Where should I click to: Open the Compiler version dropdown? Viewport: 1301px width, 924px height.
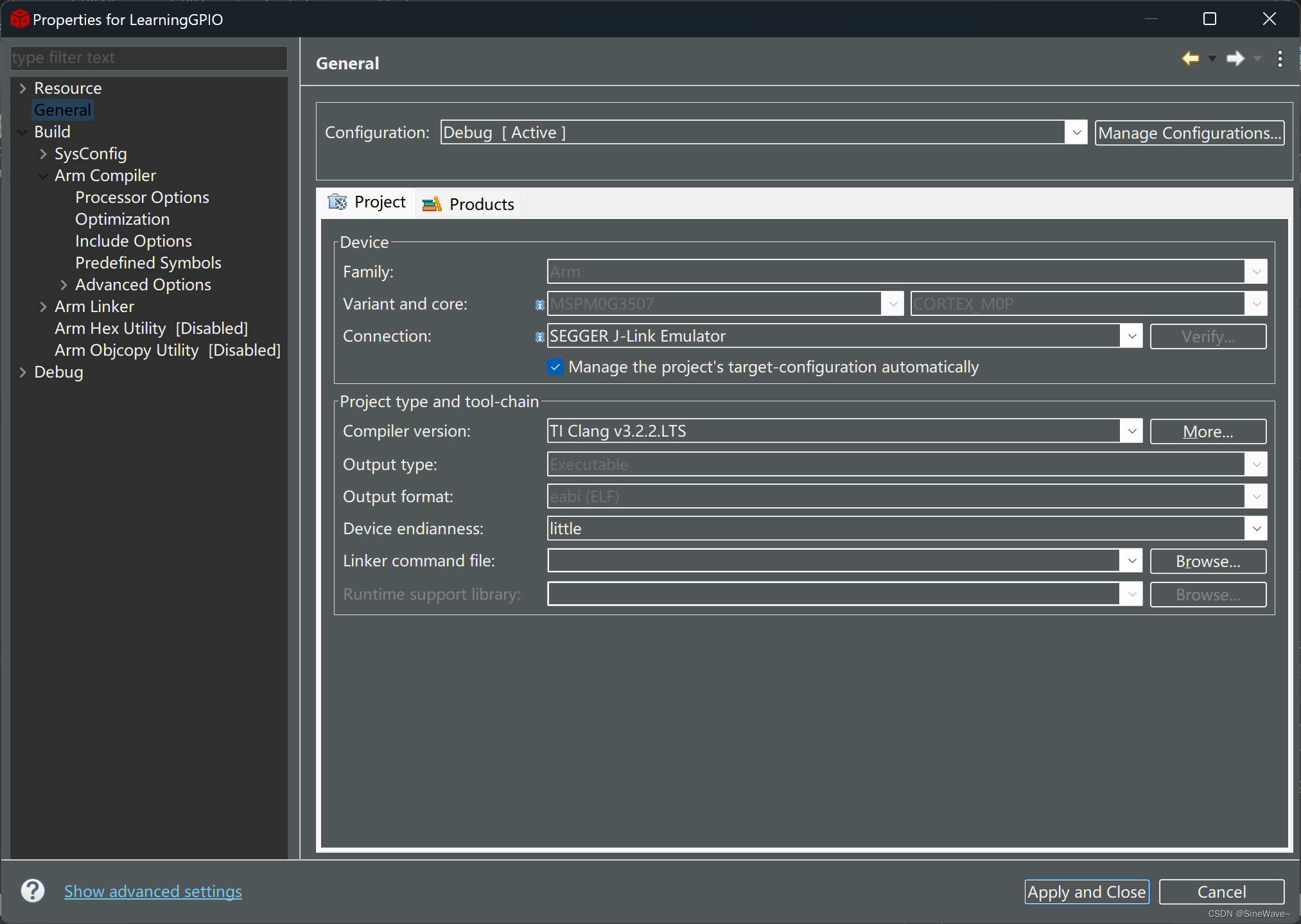[x=1131, y=431]
